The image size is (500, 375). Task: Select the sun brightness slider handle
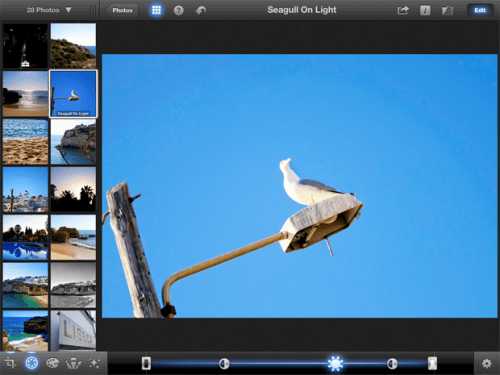pos(335,363)
